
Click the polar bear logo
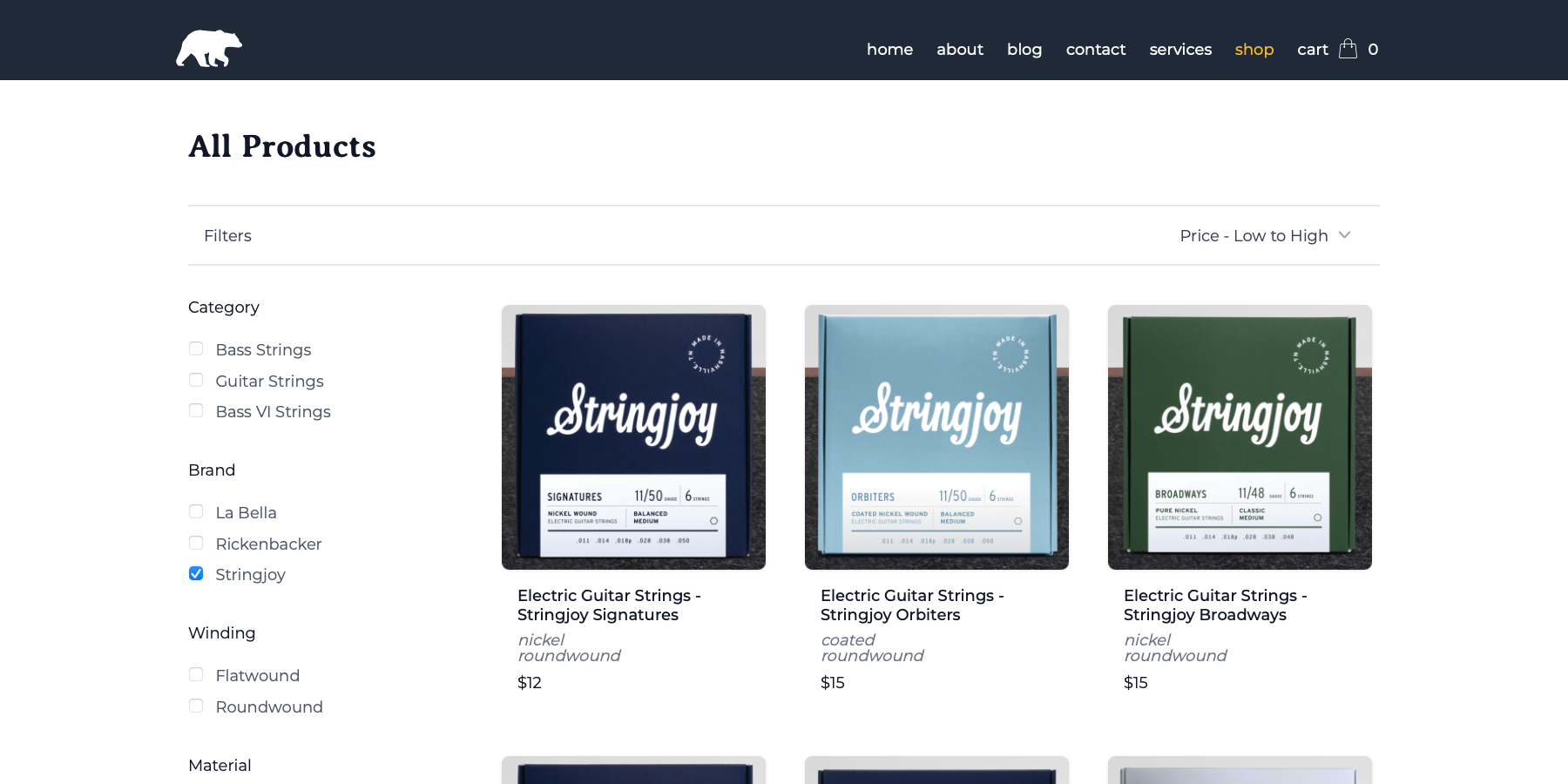point(209,49)
